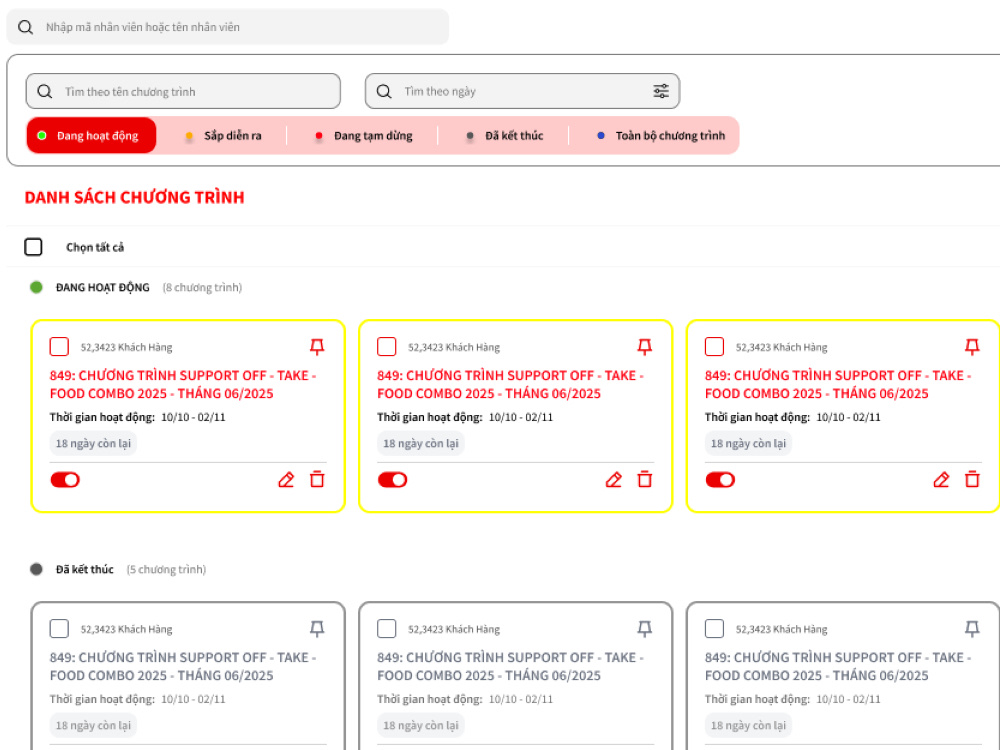Switch off the first active card's toggle

pyautogui.click(x=65, y=480)
